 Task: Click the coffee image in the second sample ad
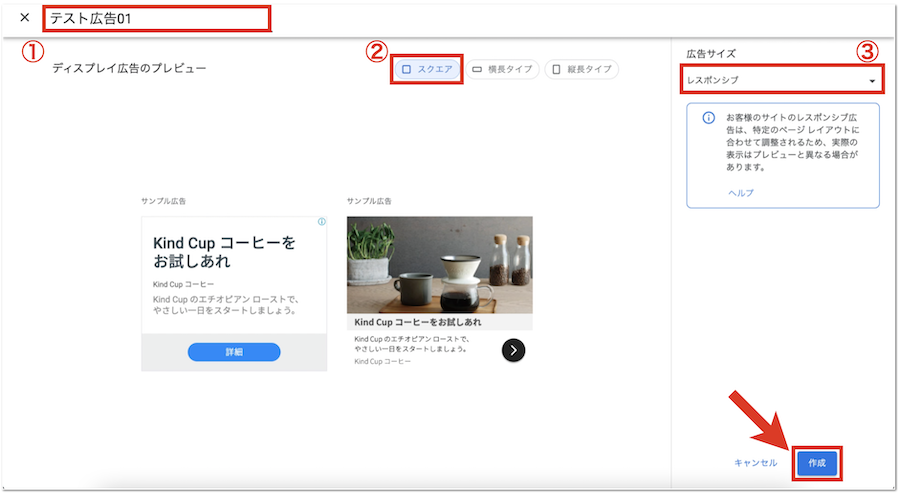click(x=439, y=265)
